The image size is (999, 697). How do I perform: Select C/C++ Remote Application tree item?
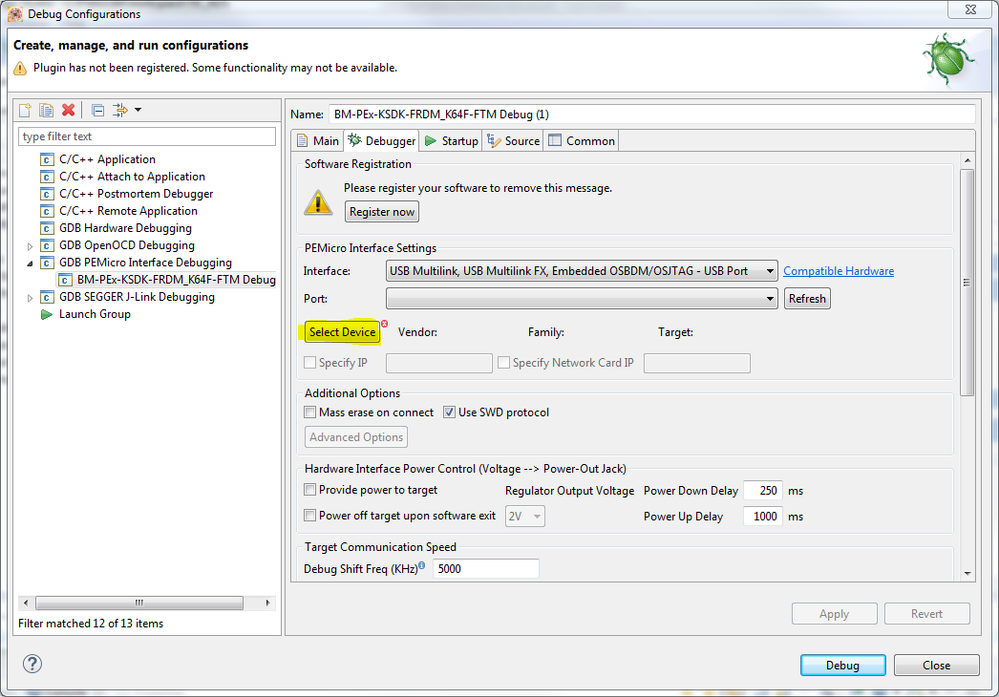tap(128, 211)
